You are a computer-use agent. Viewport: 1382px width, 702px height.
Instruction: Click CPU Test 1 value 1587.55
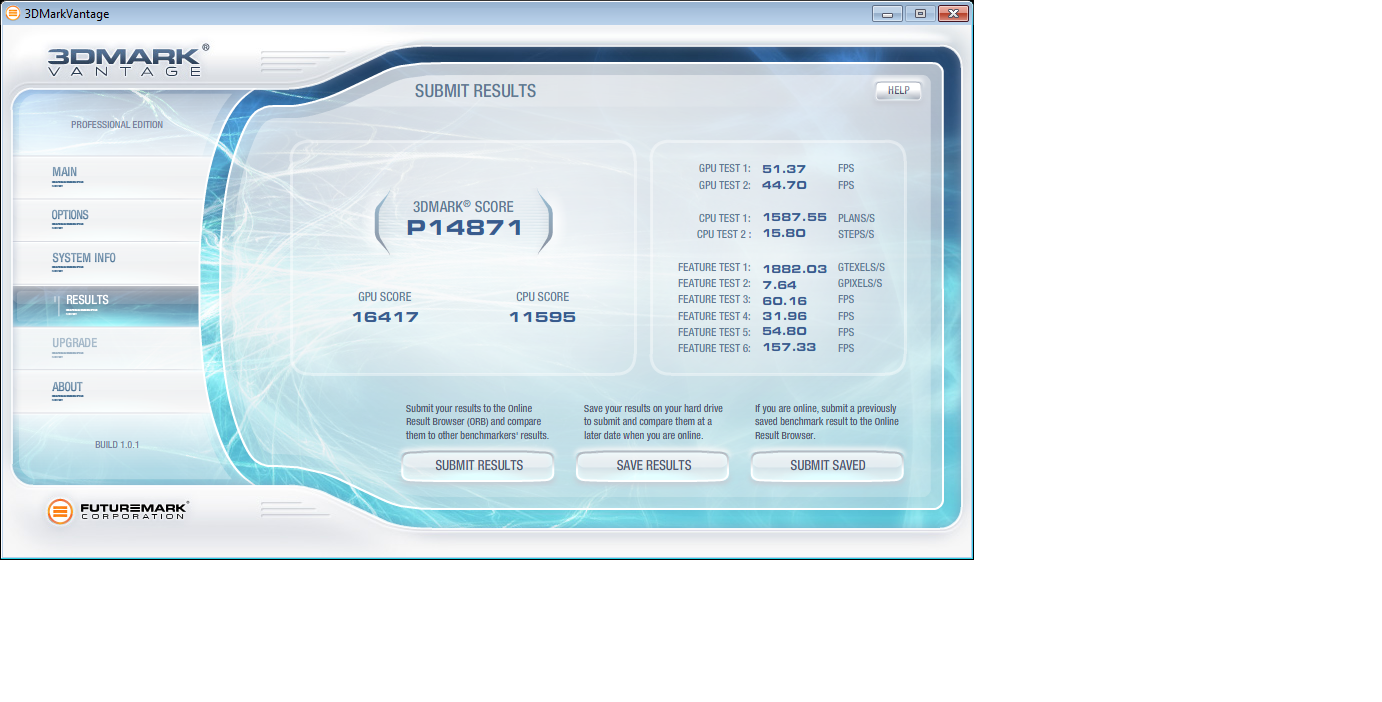[x=794, y=217]
